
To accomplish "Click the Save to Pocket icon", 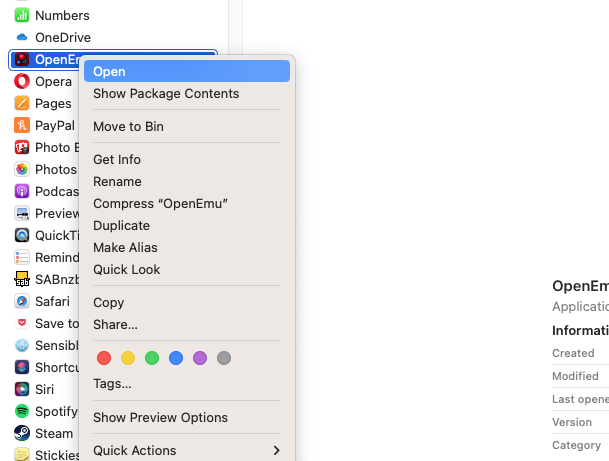I will coord(22,323).
